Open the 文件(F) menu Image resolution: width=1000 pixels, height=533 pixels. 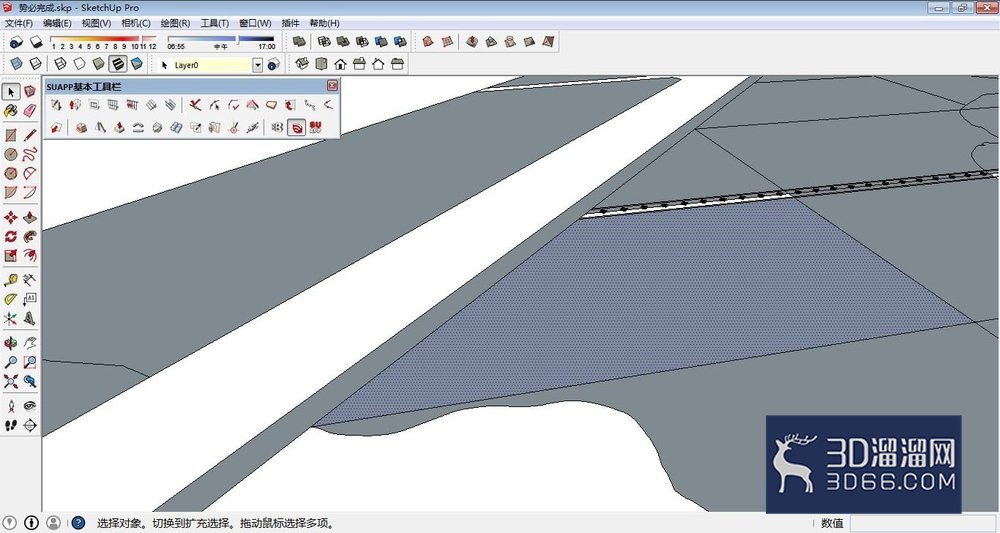[x=18, y=23]
